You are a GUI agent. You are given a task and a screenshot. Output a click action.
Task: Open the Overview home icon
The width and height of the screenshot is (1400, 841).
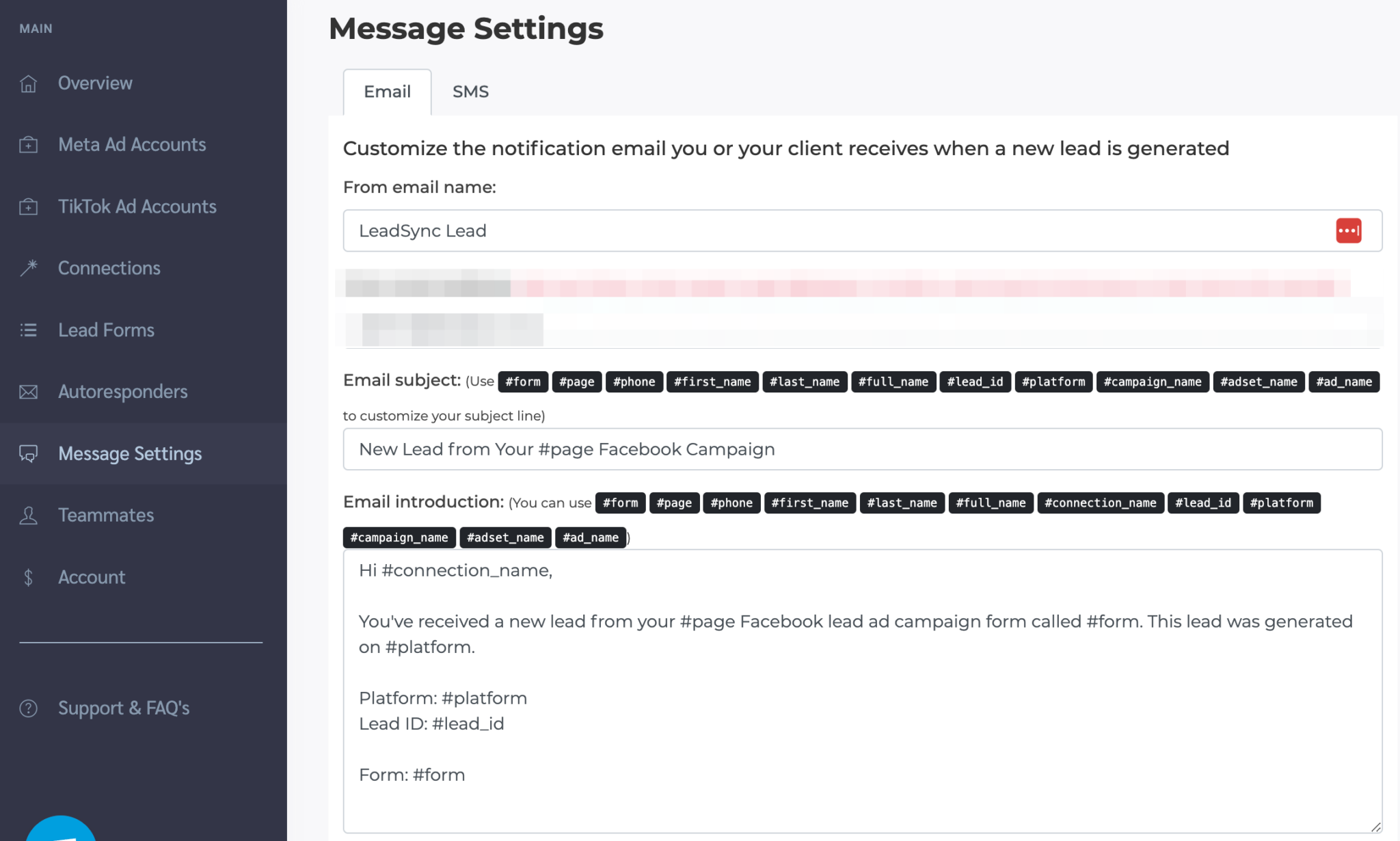pyautogui.click(x=28, y=83)
